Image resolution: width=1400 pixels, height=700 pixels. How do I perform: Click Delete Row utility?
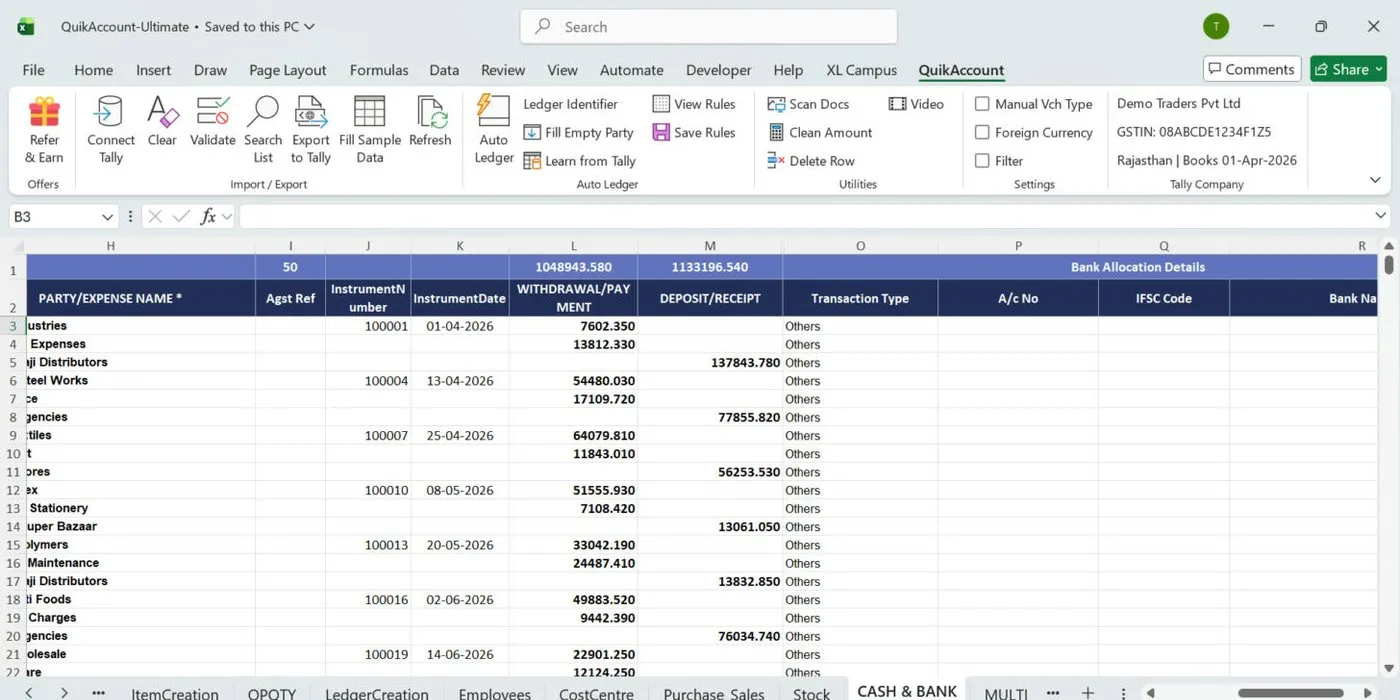click(811, 161)
